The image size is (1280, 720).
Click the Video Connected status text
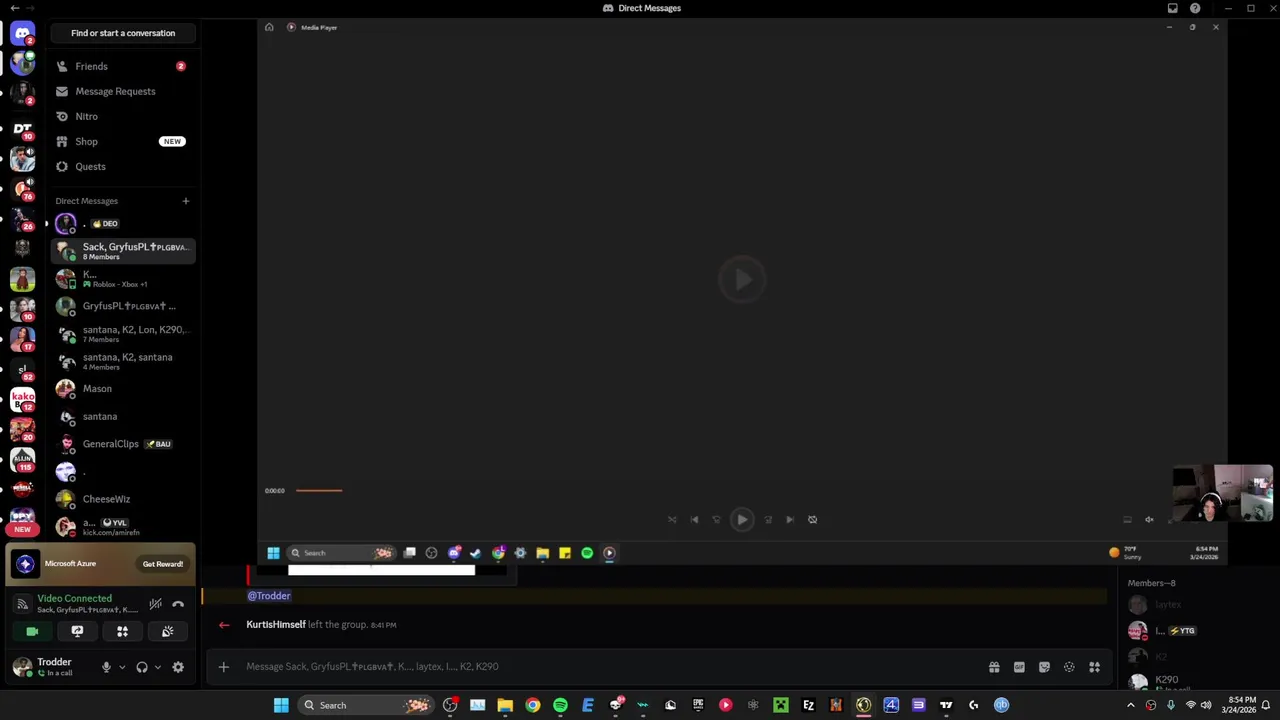pos(74,598)
